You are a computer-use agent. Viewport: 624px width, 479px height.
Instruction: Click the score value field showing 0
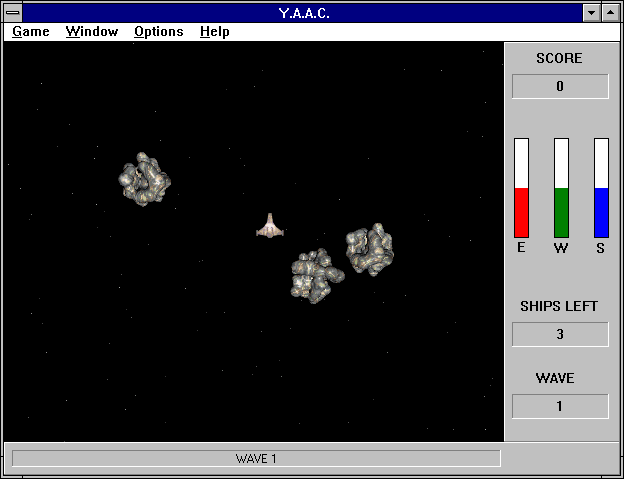point(560,86)
